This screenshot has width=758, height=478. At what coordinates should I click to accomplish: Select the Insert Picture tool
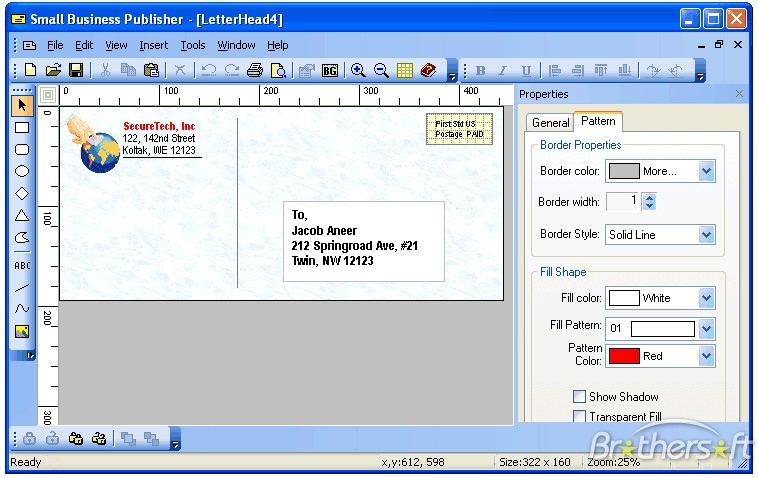coord(22,332)
